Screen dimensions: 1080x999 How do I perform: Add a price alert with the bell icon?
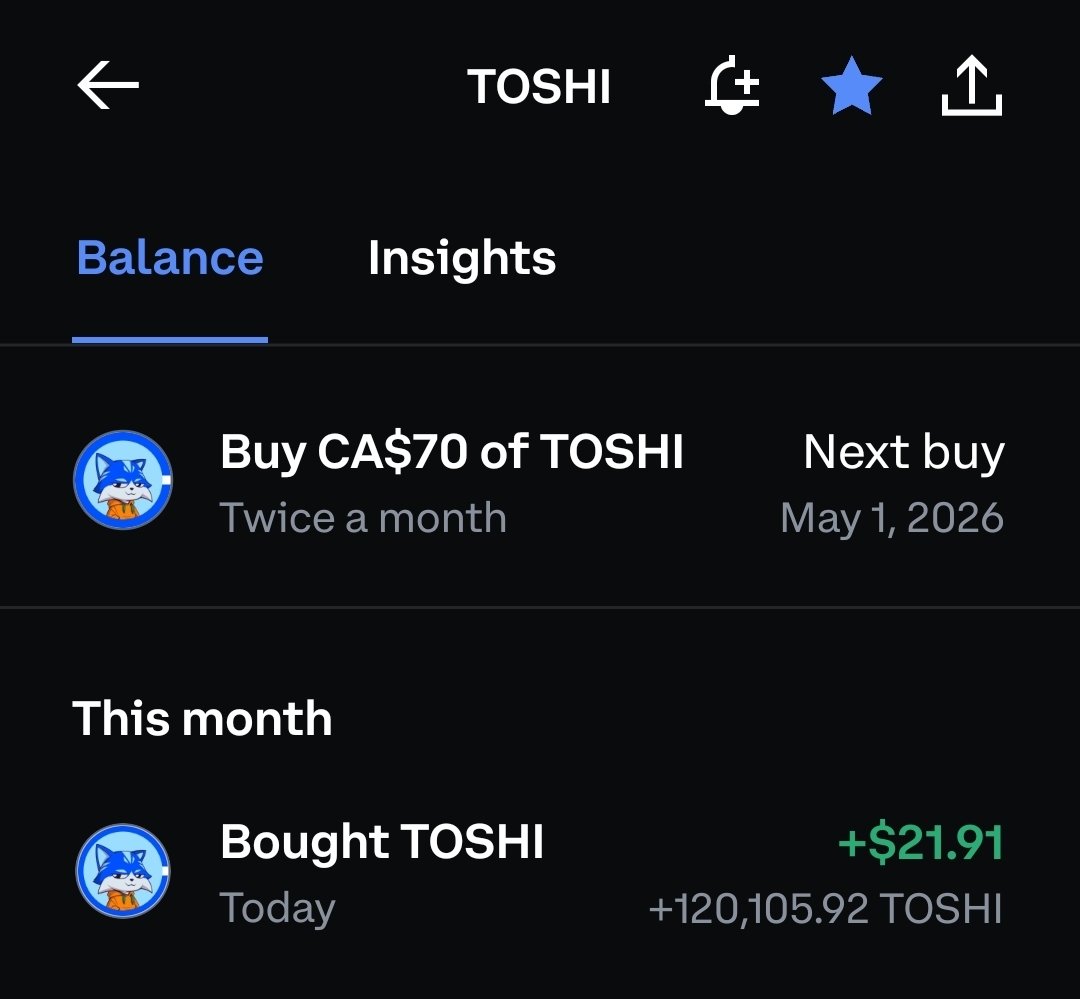coord(732,86)
